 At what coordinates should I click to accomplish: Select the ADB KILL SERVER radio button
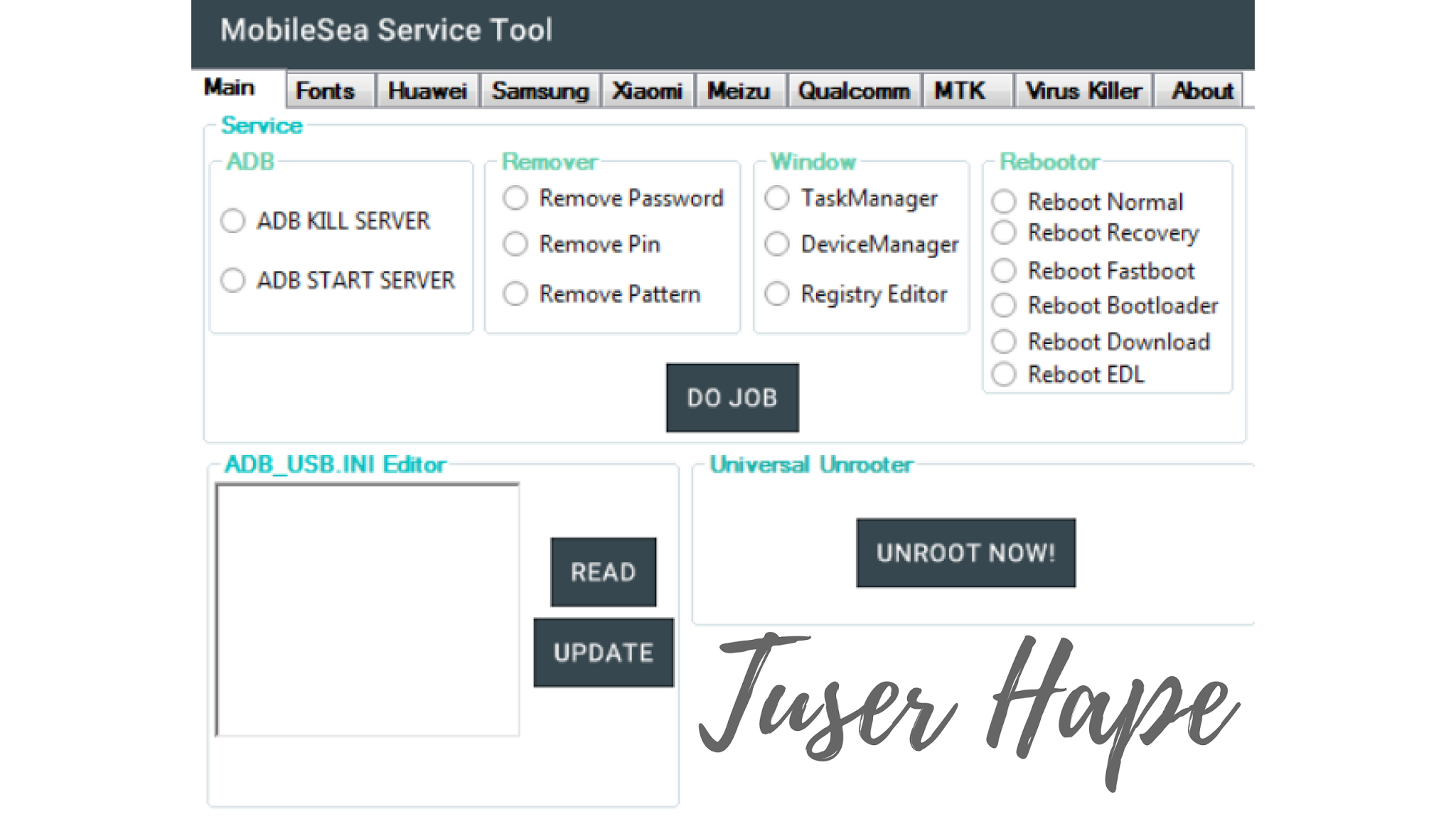(233, 220)
